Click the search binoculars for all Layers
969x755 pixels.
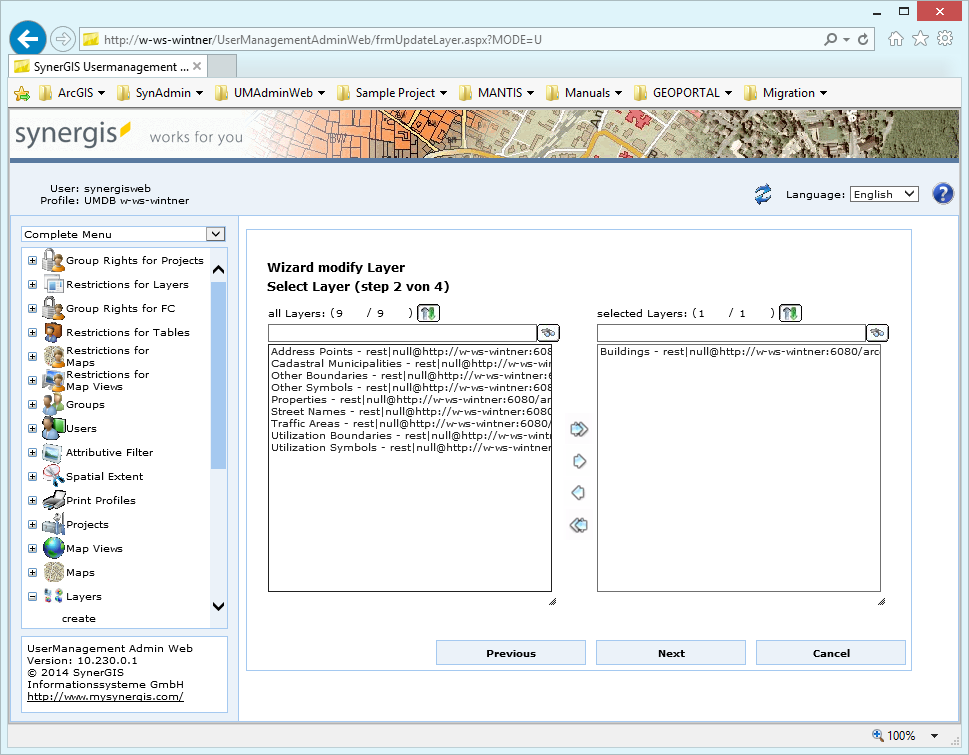point(548,333)
